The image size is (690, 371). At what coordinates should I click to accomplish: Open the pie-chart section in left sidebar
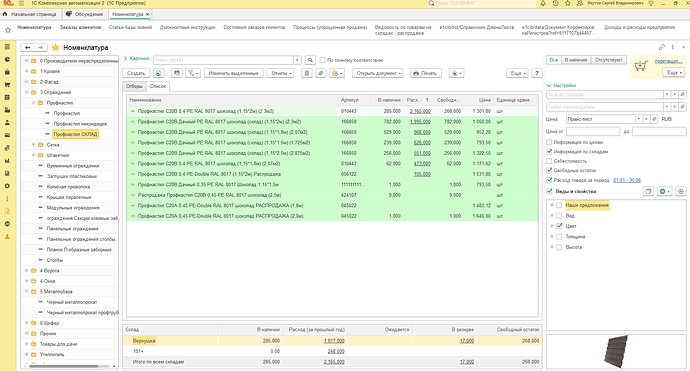point(7,59)
